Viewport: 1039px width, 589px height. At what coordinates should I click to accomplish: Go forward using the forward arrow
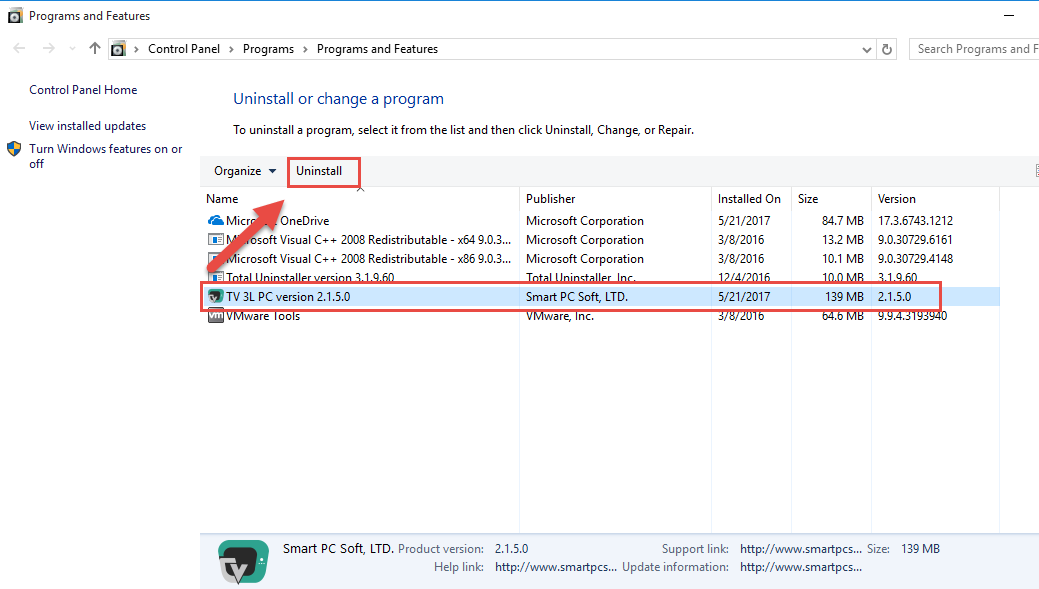pyautogui.click(x=48, y=48)
